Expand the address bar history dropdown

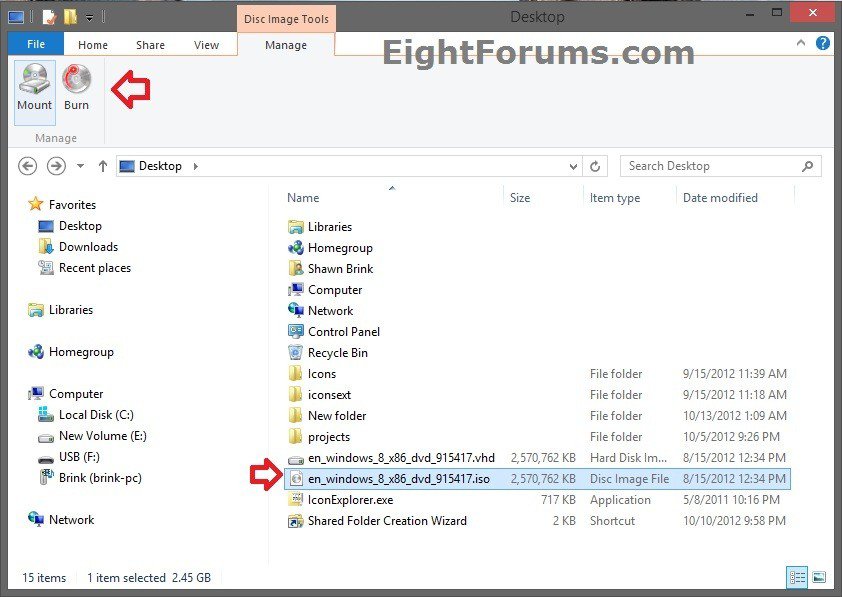point(573,167)
